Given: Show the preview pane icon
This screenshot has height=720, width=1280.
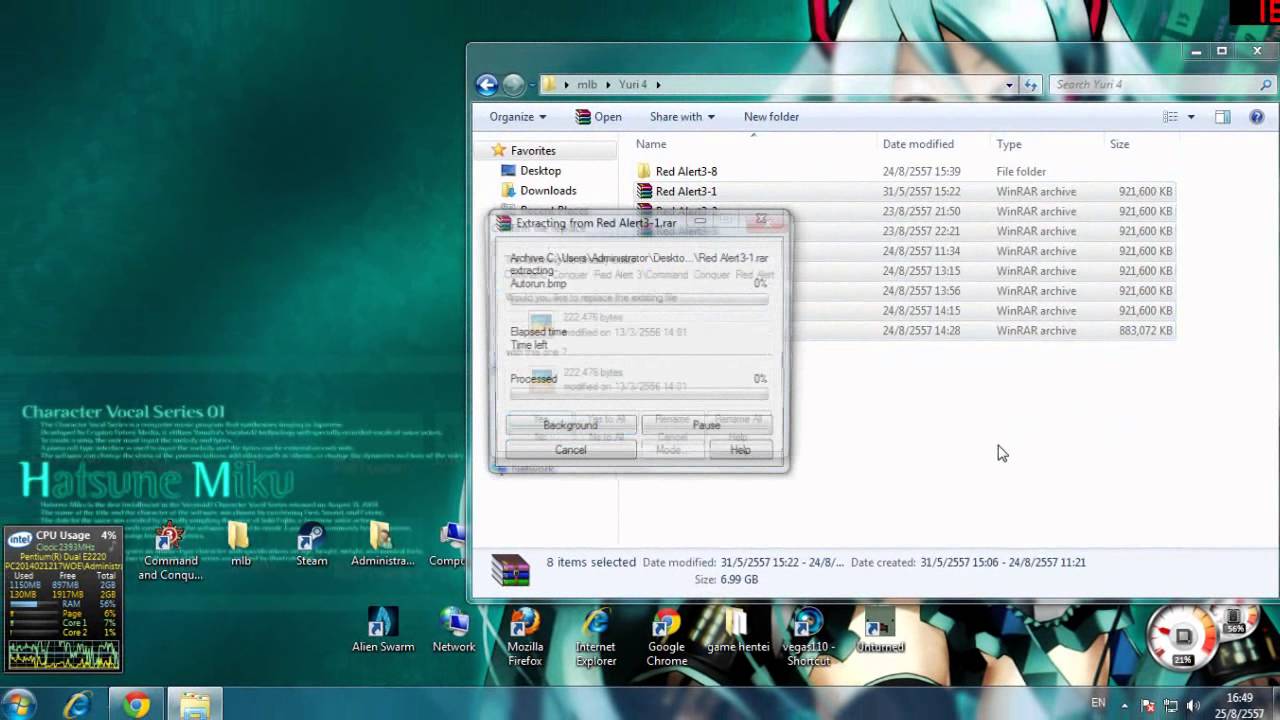Looking at the screenshot, I should tap(1222, 117).
